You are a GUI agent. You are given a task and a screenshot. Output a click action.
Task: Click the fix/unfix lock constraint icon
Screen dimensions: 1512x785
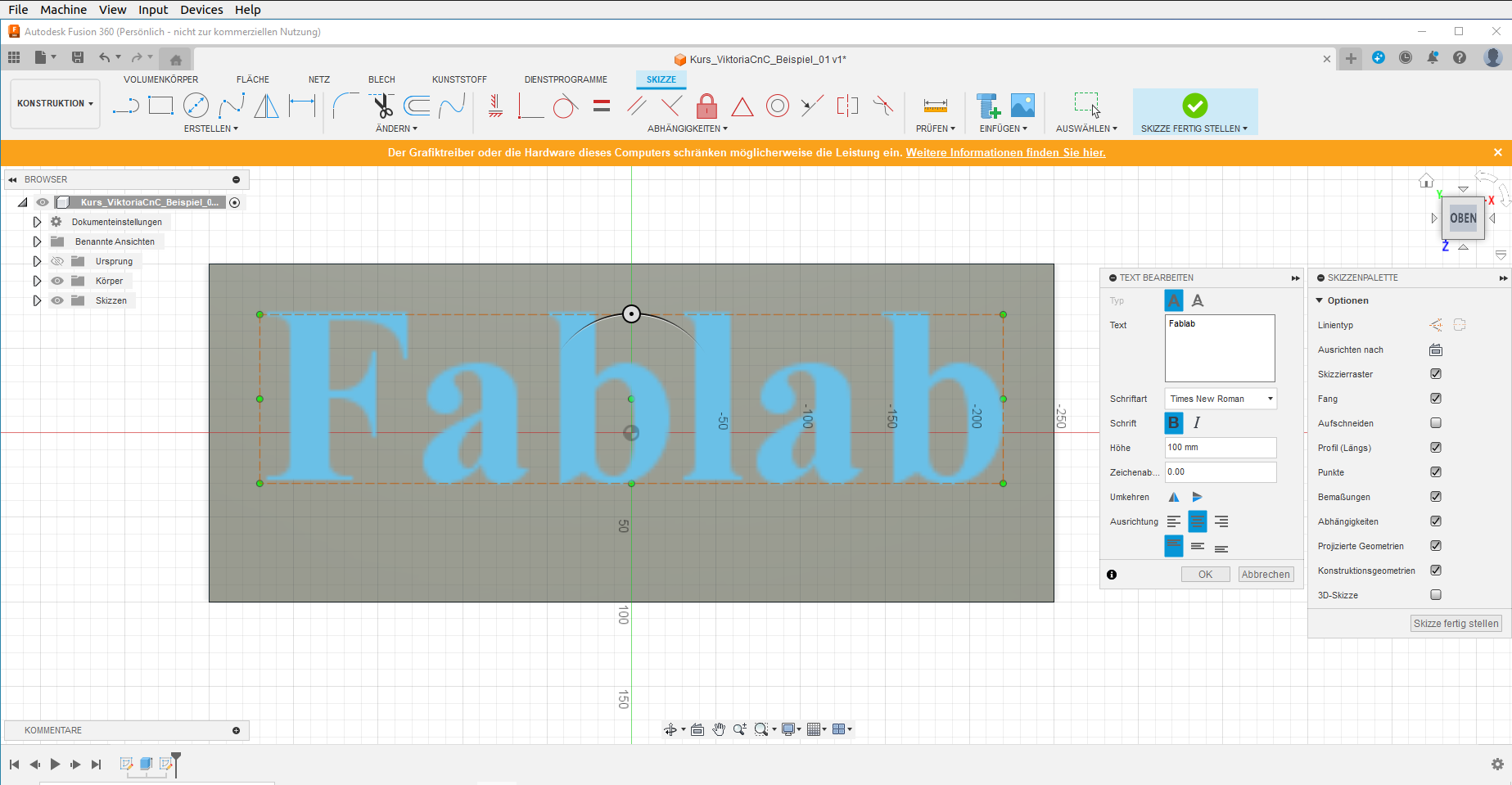706,106
